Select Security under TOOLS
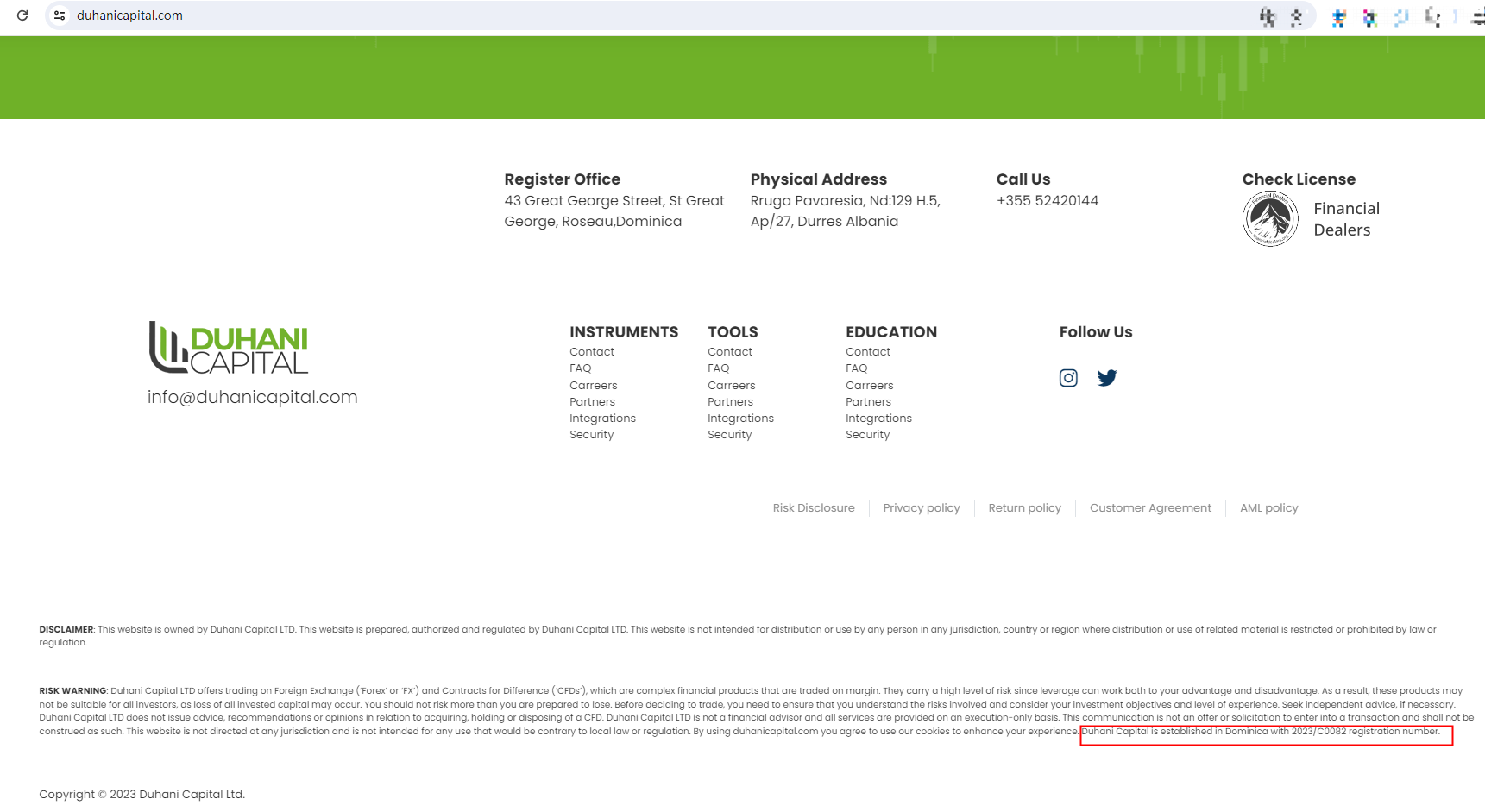Screen dimensions: 1485x812 730,435
